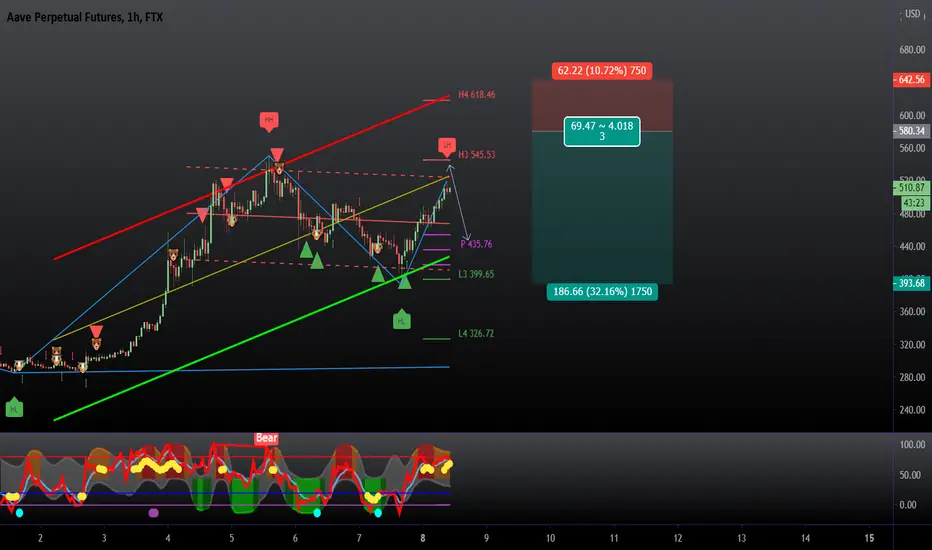Click the bear emoji at the chart's highest peak

pos(279,168)
